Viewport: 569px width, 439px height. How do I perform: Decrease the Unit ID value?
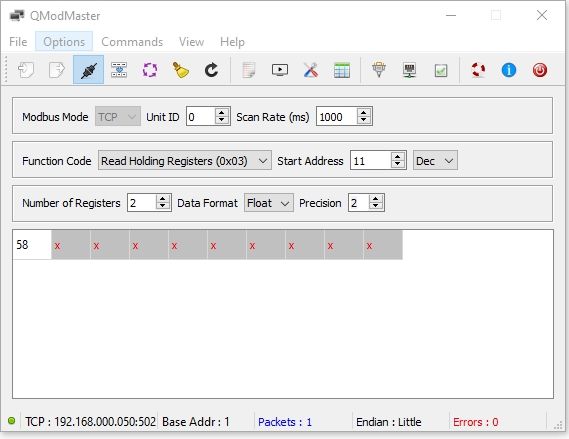[x=221, y=120]
